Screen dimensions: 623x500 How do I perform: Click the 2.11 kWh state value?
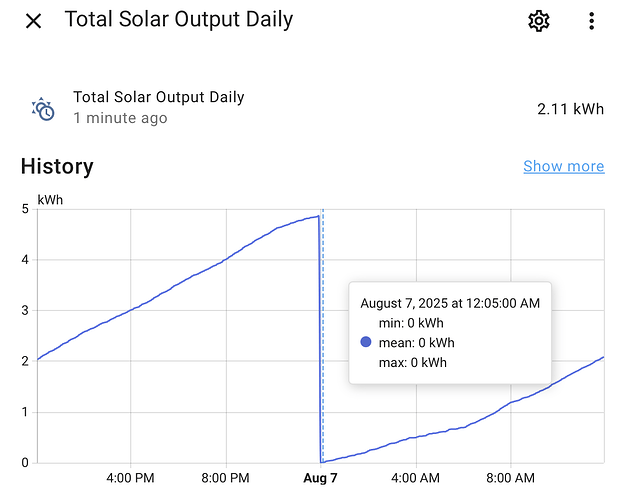tap(571, 109)
